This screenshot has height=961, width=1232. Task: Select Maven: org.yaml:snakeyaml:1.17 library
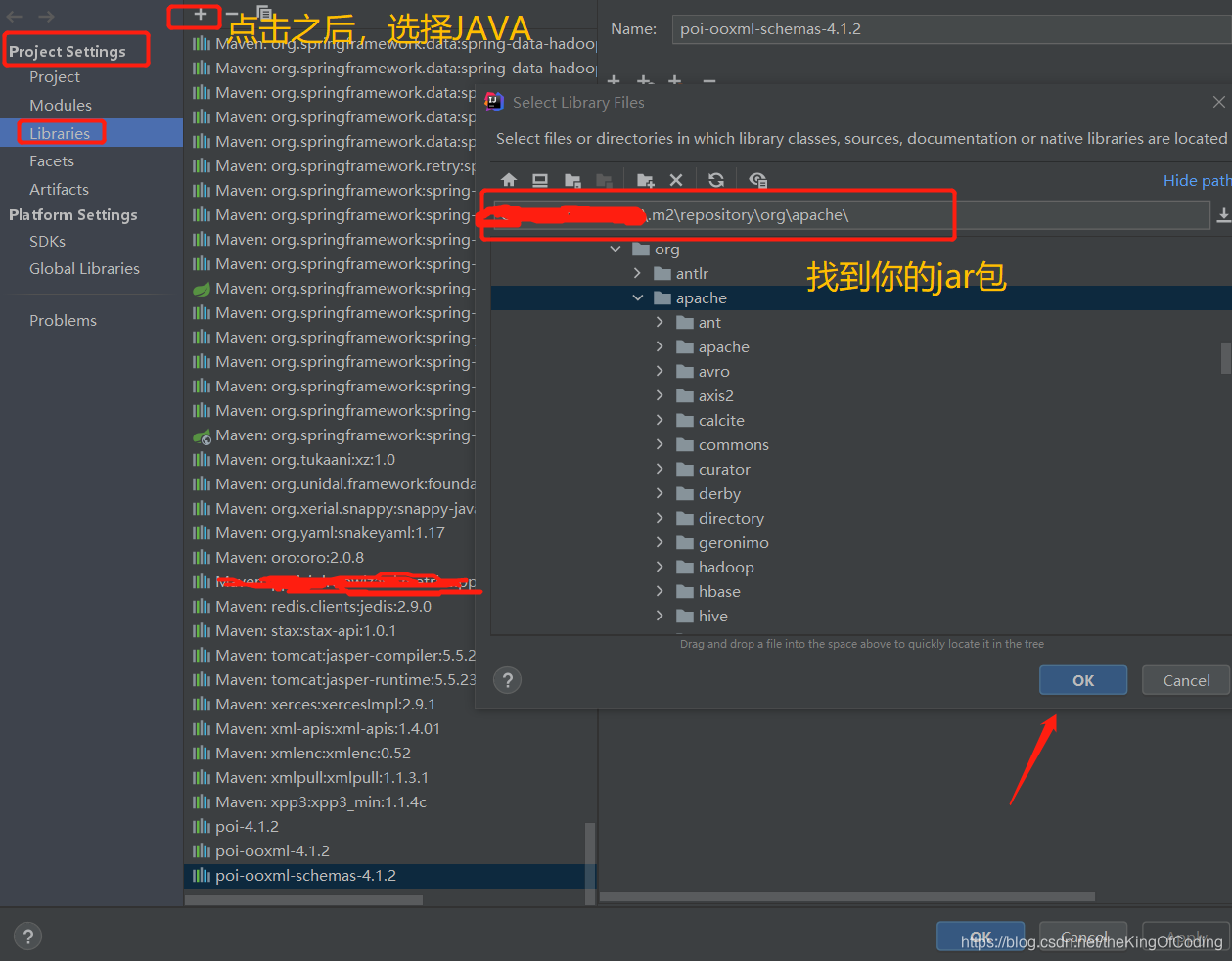[x=331, y=532]
